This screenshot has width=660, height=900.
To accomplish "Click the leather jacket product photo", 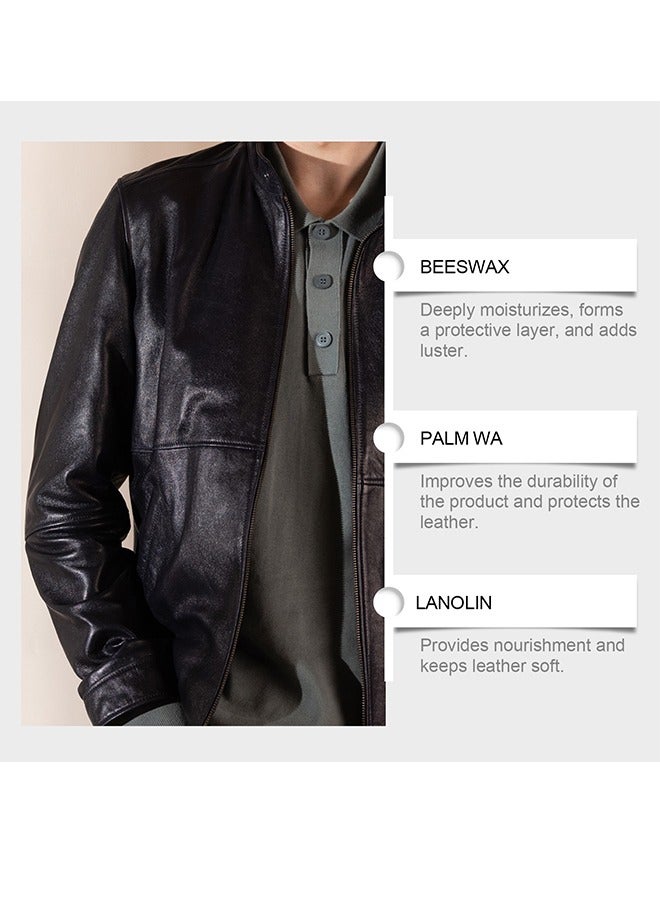I will (203, 433).
